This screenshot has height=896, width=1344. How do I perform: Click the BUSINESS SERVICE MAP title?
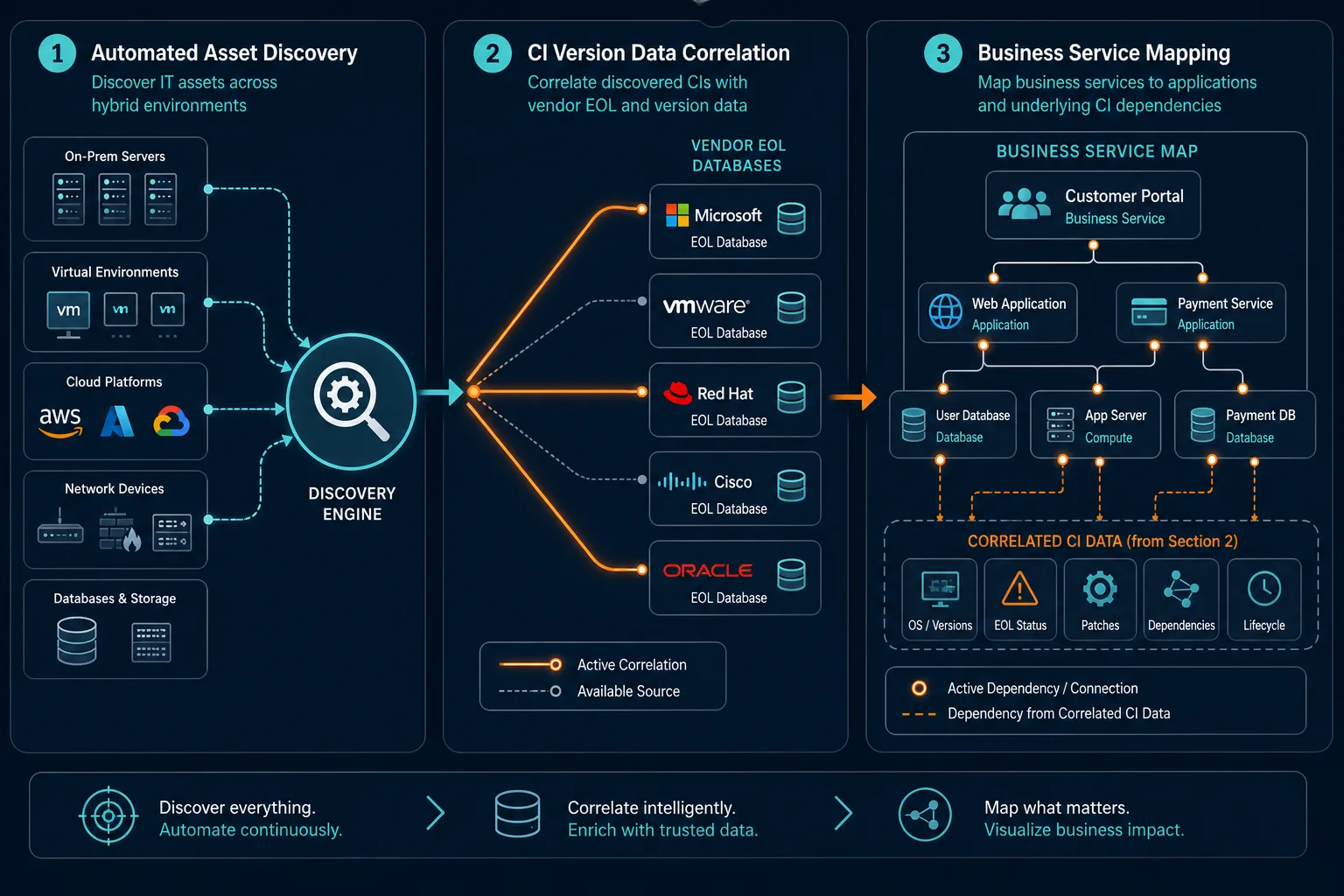point(1097,151)
